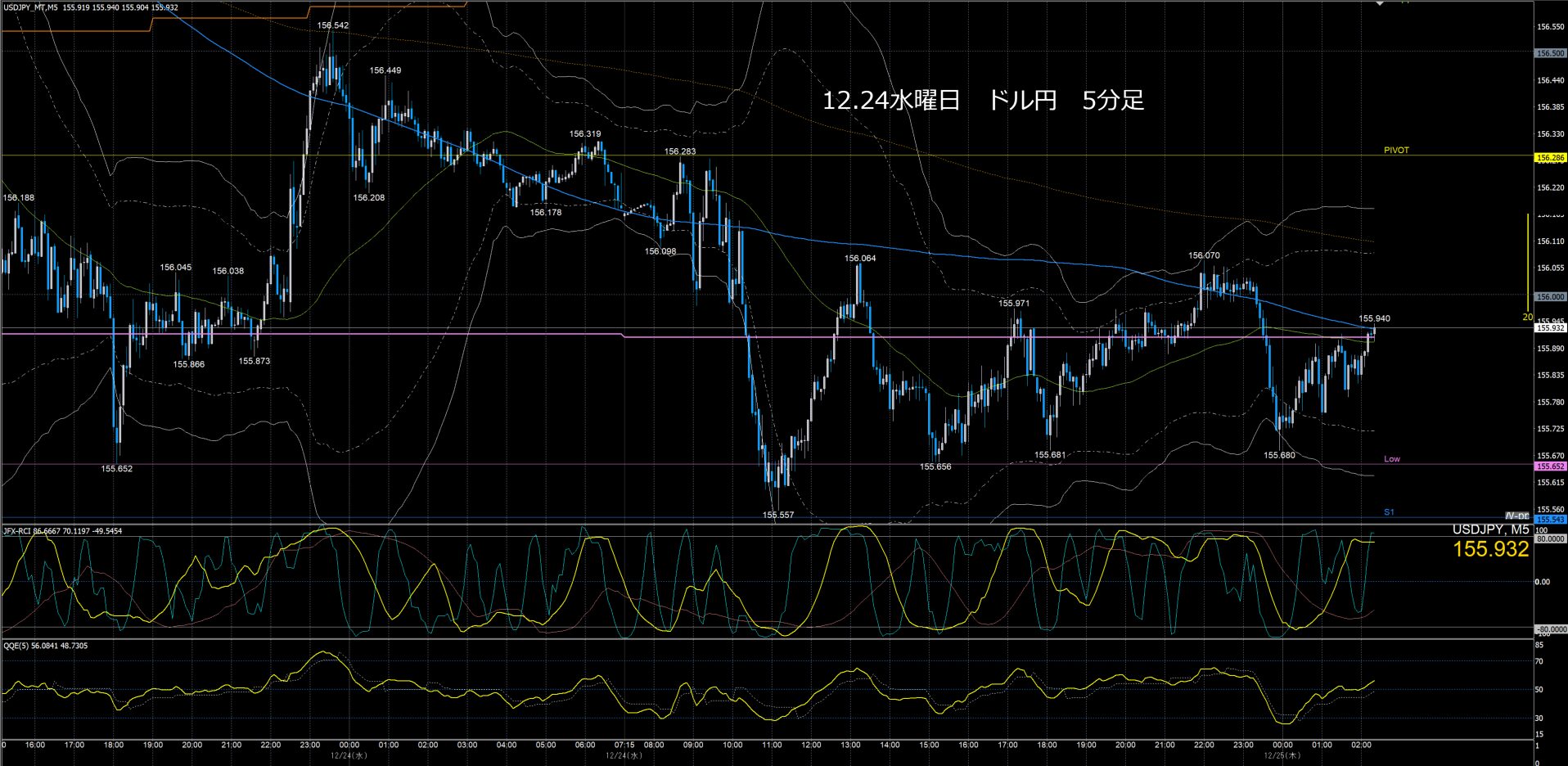Viewport: 1568px width, 766px height.
Task: Click the N-DE logo above the indicator pane
Action: pos(1516,516)
